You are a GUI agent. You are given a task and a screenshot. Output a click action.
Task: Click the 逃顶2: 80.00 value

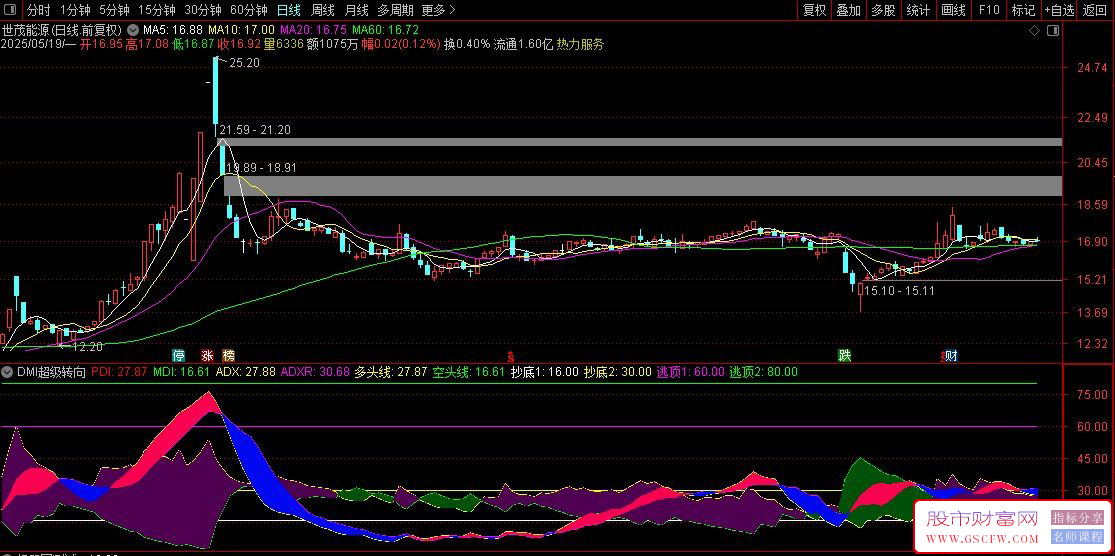tap(763, 371)
